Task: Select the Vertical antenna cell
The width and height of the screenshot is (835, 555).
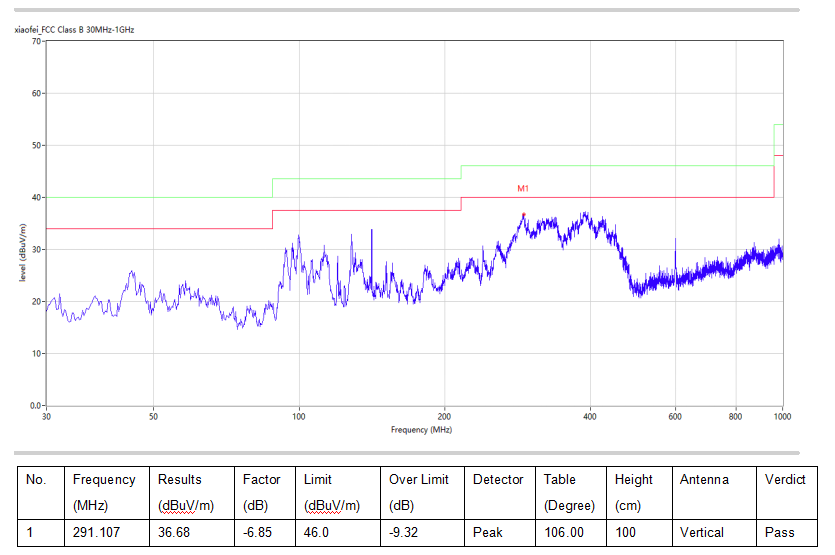Action: click(x=703, y=533)
